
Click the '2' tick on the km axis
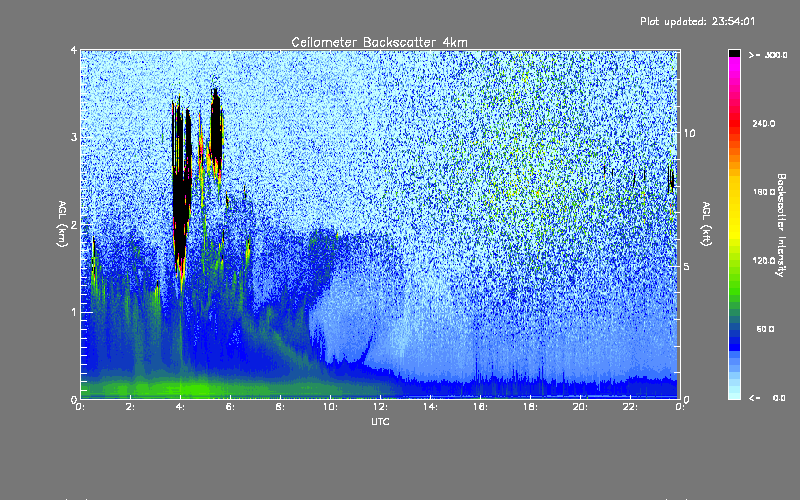click(x=74, y=225)
